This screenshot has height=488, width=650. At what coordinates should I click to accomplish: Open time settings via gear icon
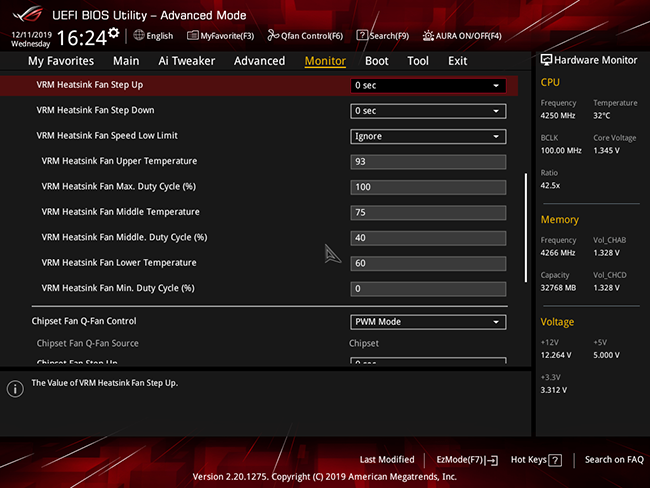coord(114,33)
